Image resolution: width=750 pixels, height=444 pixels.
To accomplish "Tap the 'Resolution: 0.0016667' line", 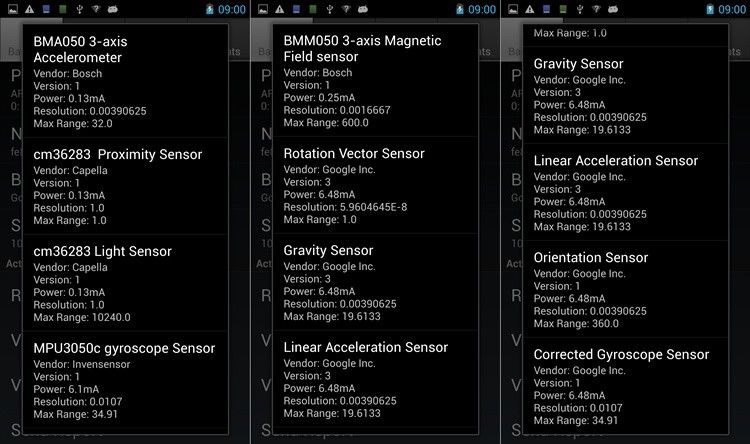I will 337,110.
